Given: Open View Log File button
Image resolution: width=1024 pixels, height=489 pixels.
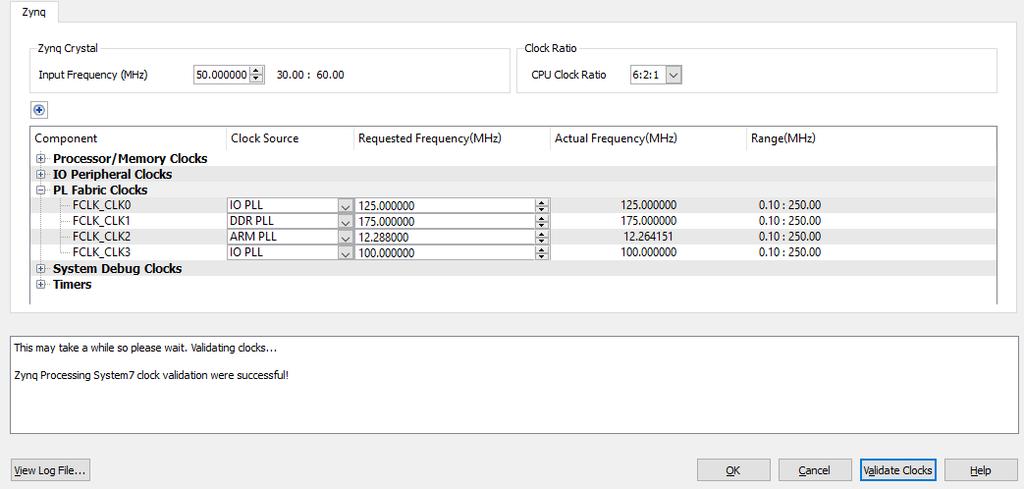Looking at the screenshot, I should click(x=50, y=470).
